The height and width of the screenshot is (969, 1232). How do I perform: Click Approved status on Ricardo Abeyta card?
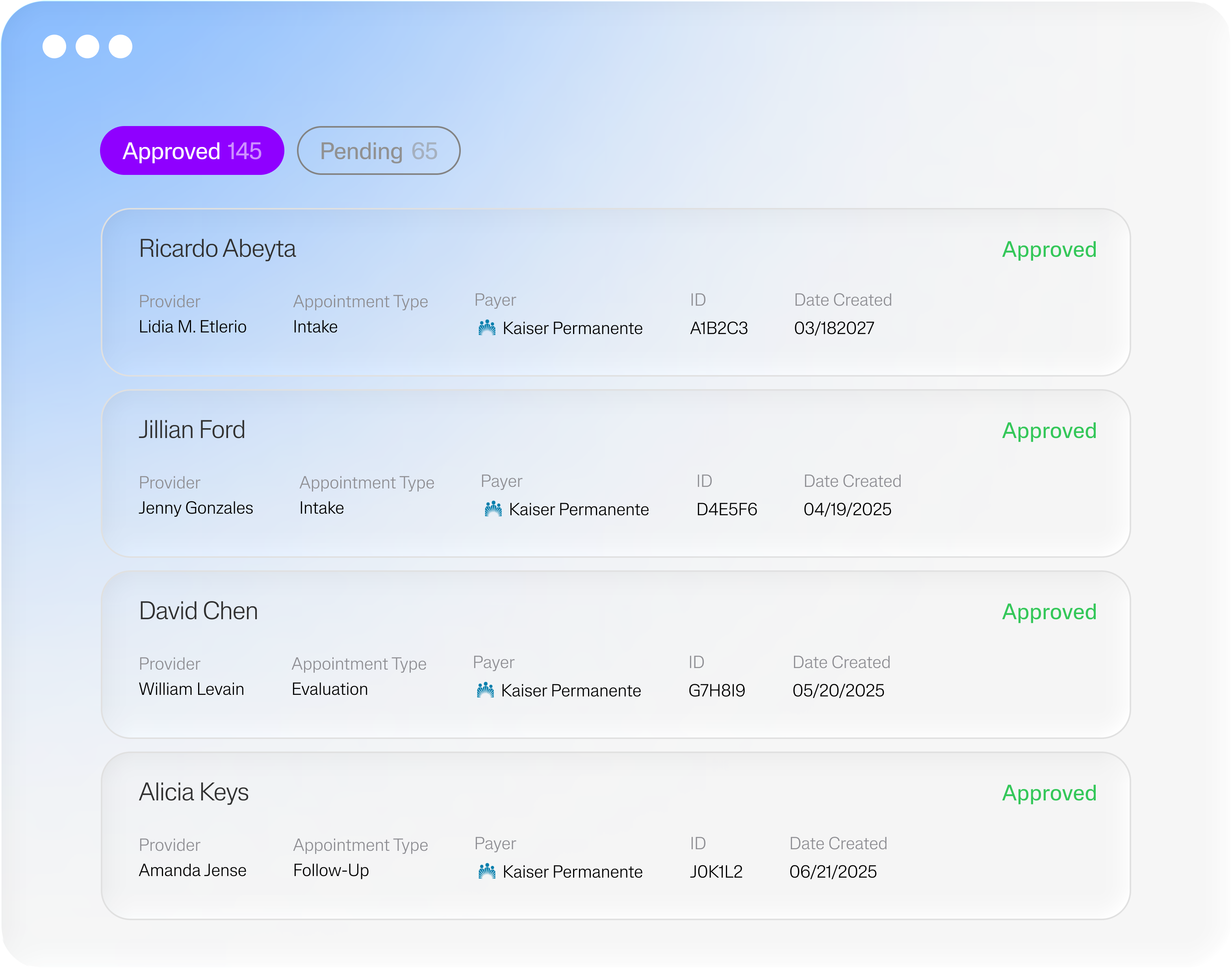1049,250
